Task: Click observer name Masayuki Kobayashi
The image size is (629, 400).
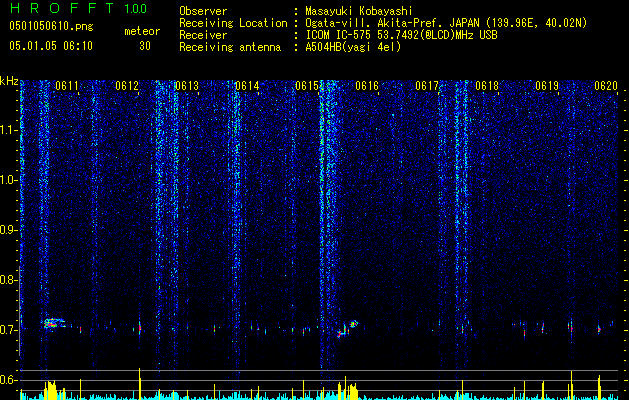Action: point(359,11)
